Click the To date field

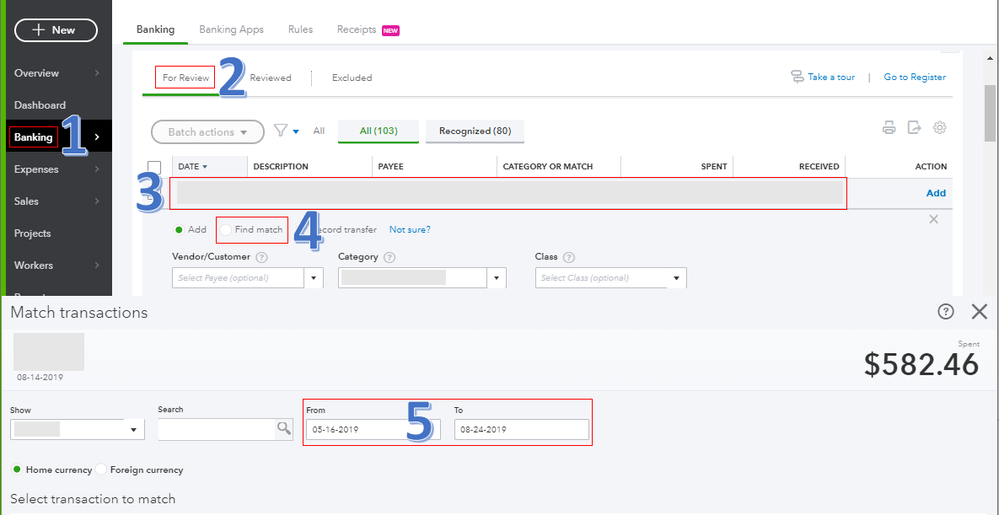(x=521, y=429)
